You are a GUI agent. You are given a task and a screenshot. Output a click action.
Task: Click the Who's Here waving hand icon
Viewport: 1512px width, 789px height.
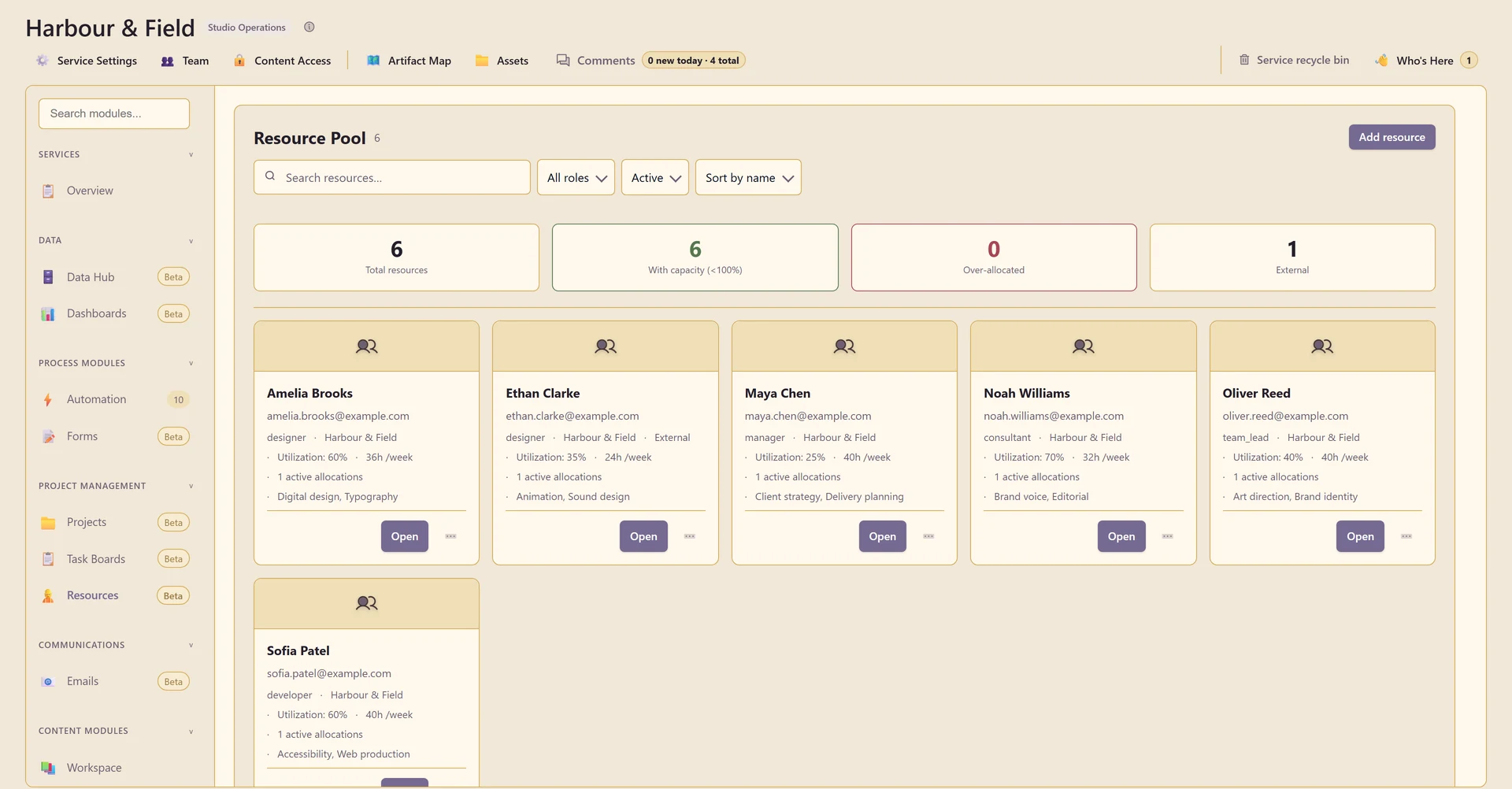[1381, 61]
